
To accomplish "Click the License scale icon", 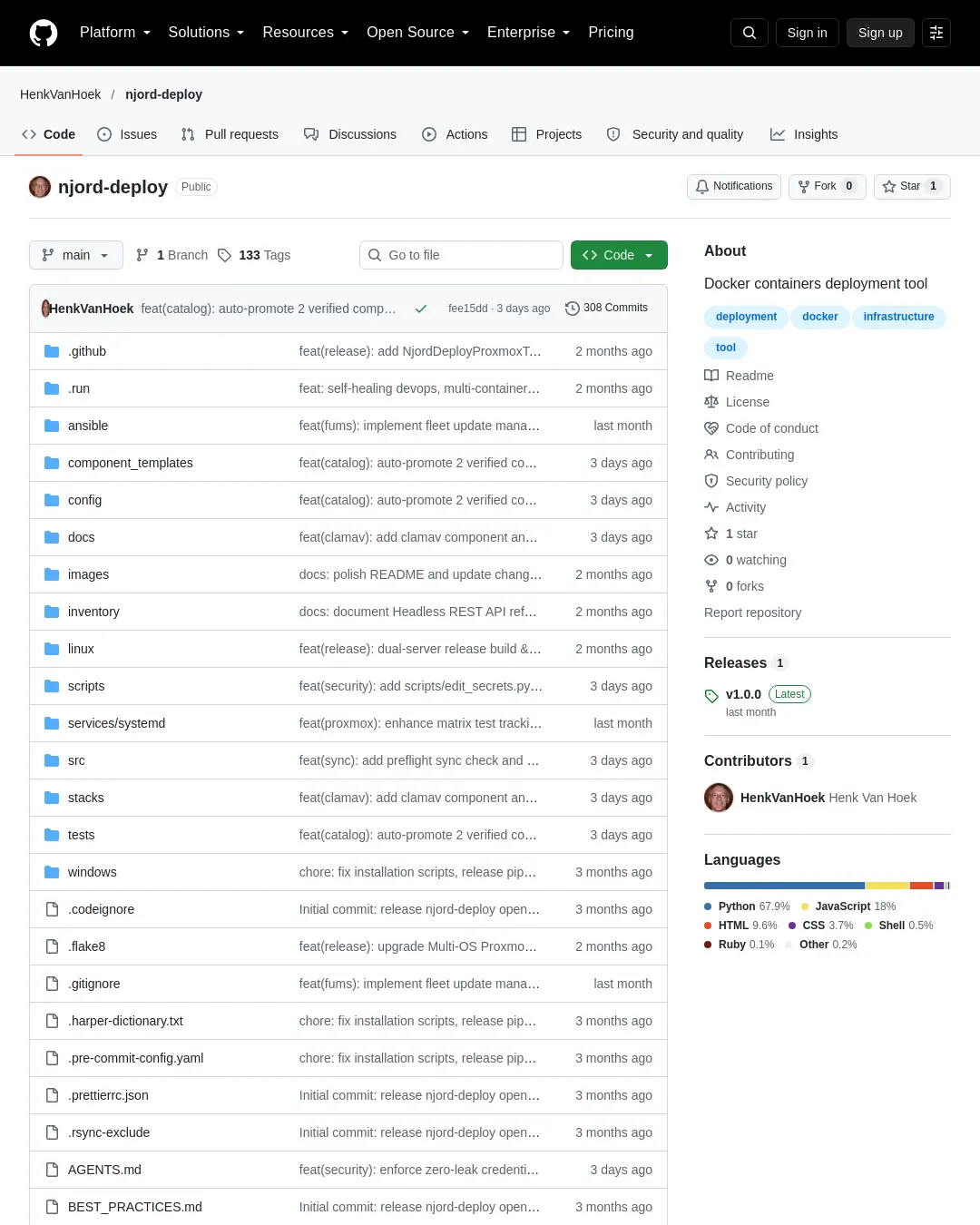I will coord(711,402).
